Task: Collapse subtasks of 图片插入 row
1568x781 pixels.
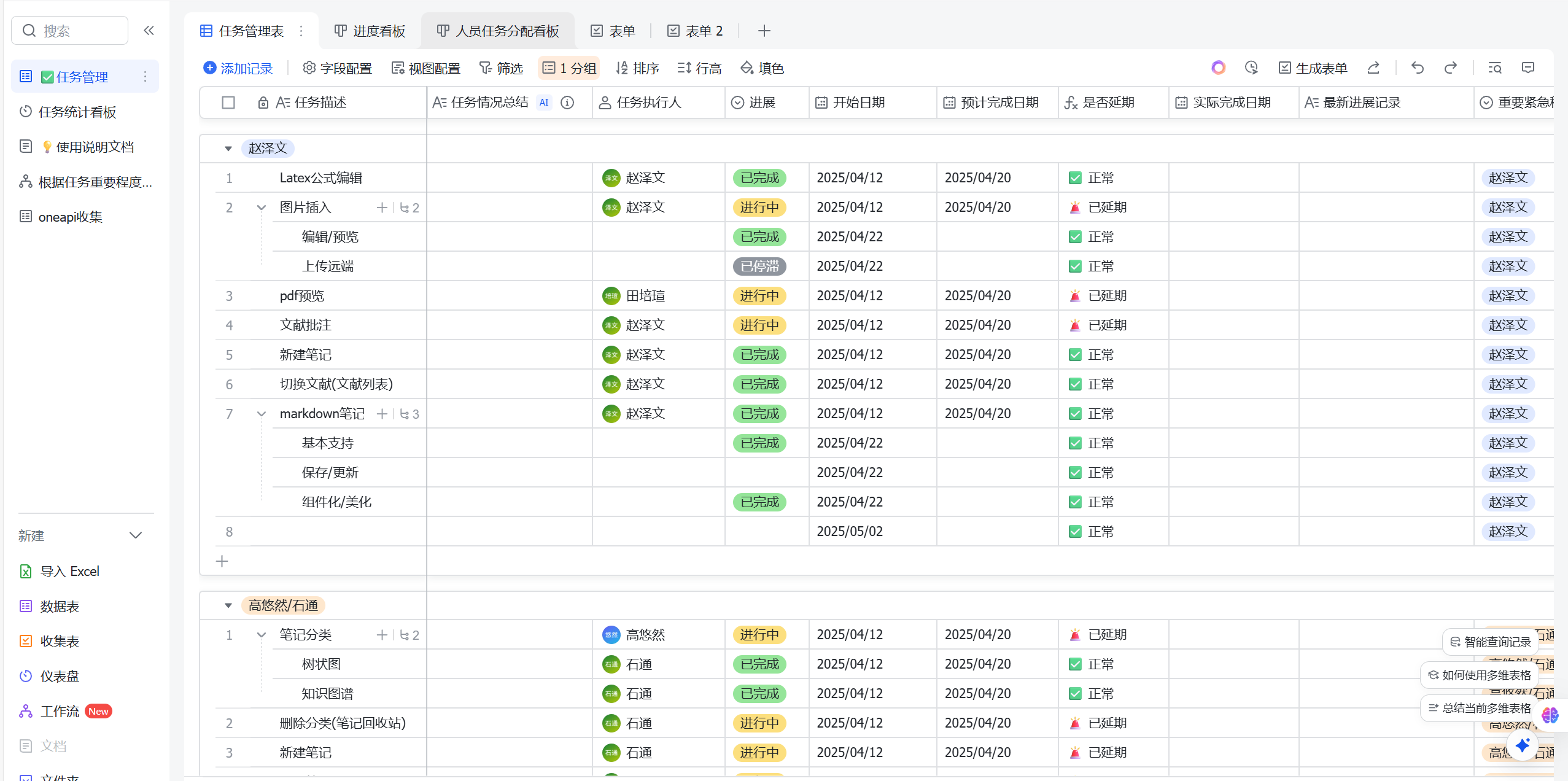Action: (x=262, y=208)
